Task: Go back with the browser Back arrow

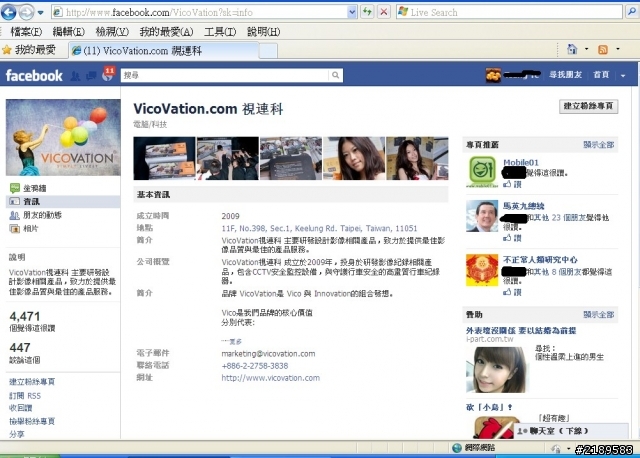Action: tap(9, 12)
